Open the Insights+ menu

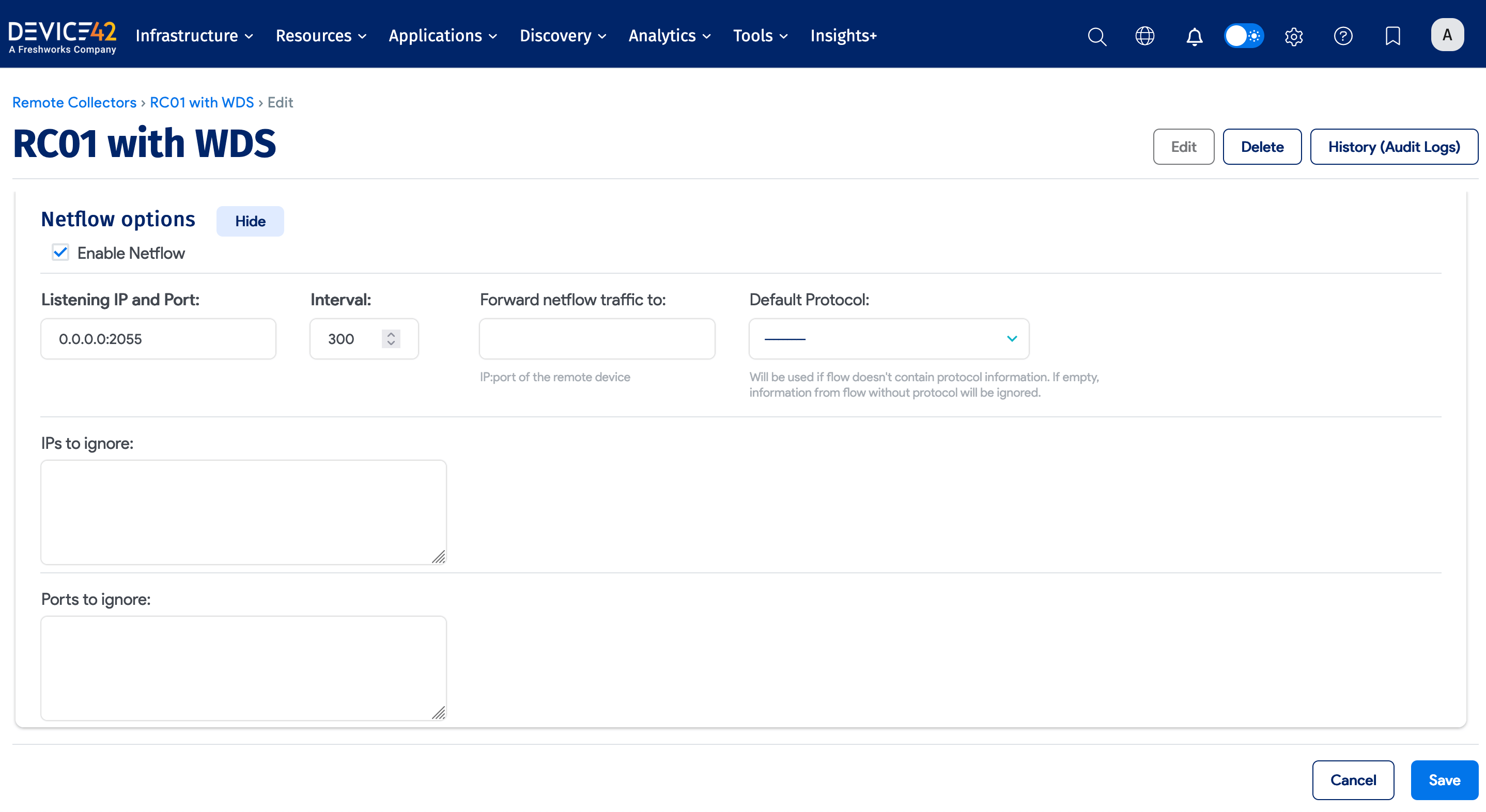pyautogui.click(x=843, y=36)
